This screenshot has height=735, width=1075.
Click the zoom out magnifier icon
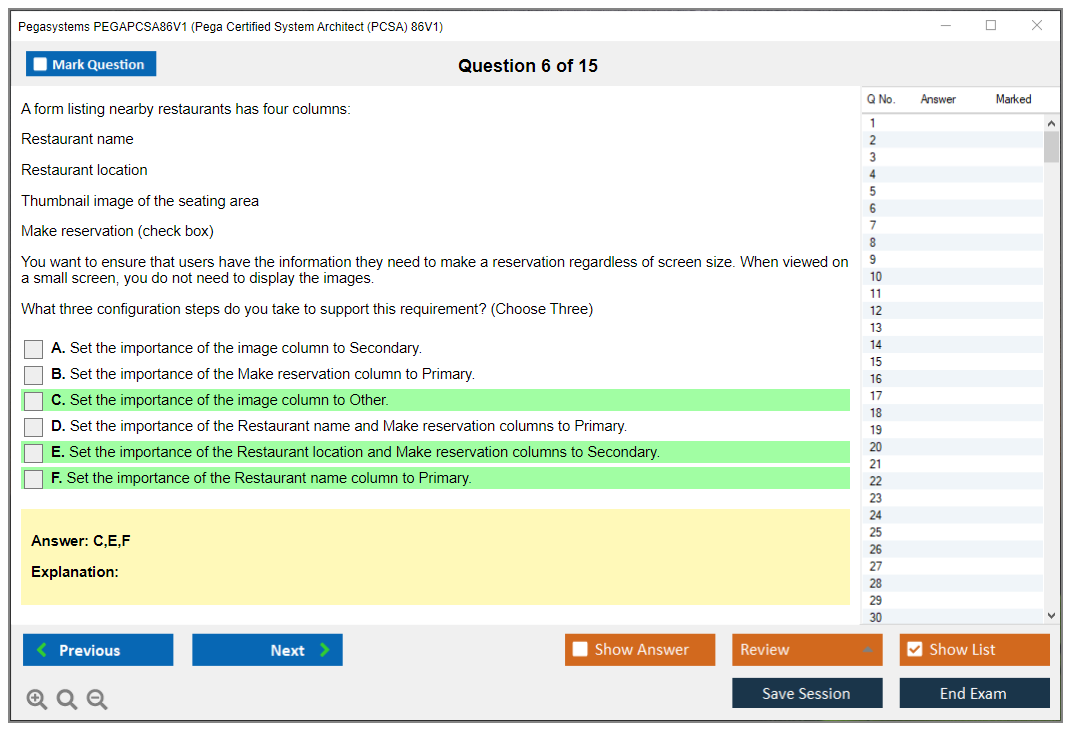coord(97,700)
